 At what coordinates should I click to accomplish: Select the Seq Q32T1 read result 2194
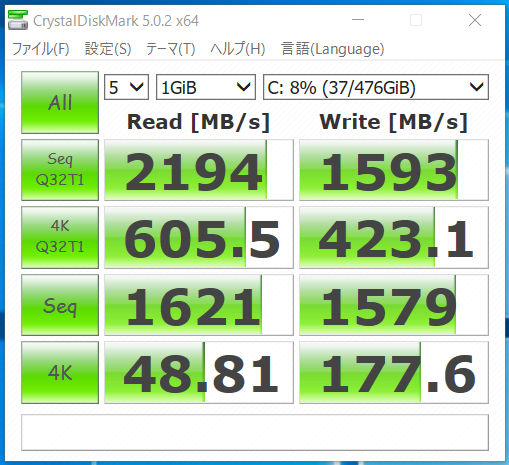click(199, 170)
